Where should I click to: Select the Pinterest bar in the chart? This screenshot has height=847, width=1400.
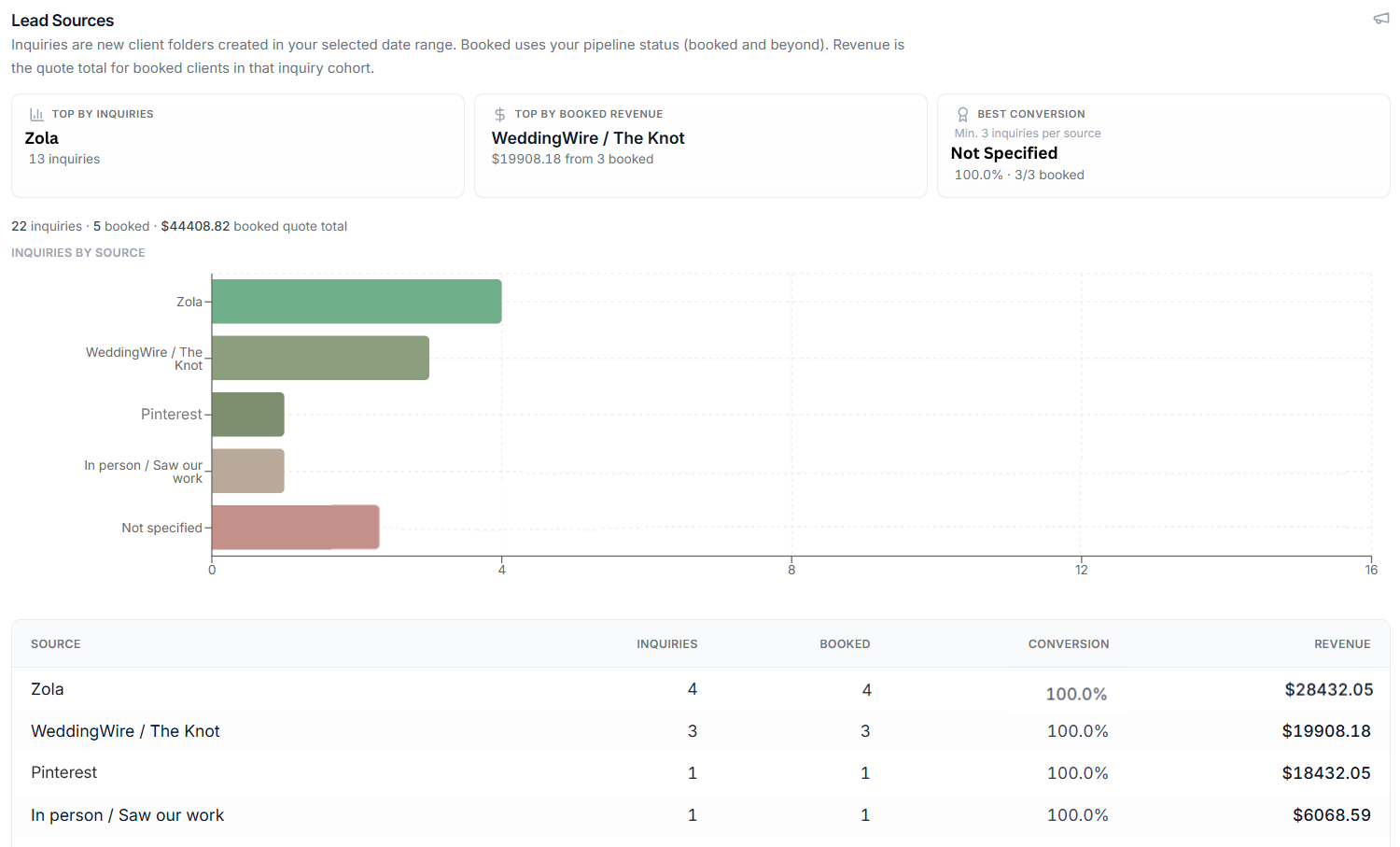(248, 415)
